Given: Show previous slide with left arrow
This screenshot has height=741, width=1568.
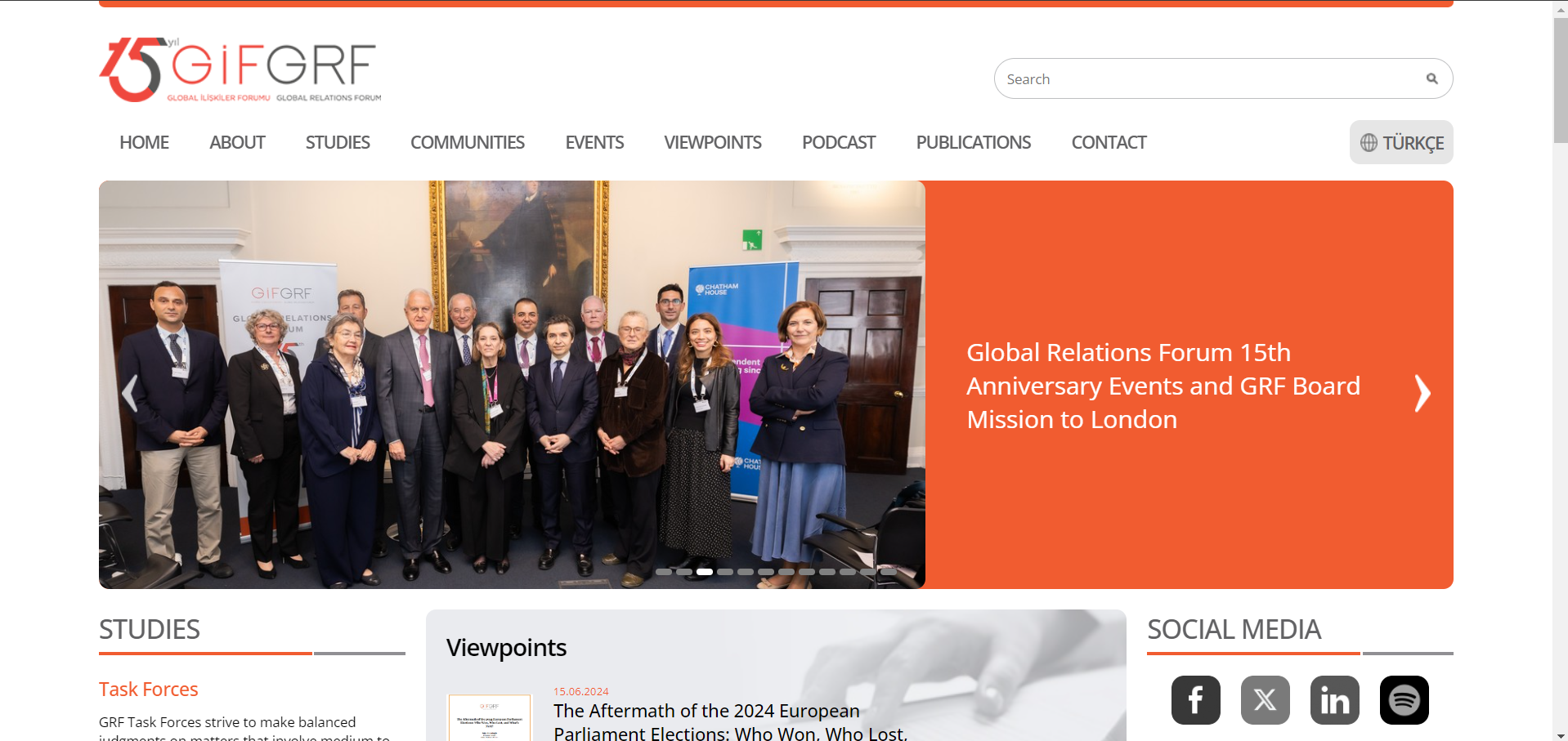Looking at the screenshot, I should pos(129,393).
